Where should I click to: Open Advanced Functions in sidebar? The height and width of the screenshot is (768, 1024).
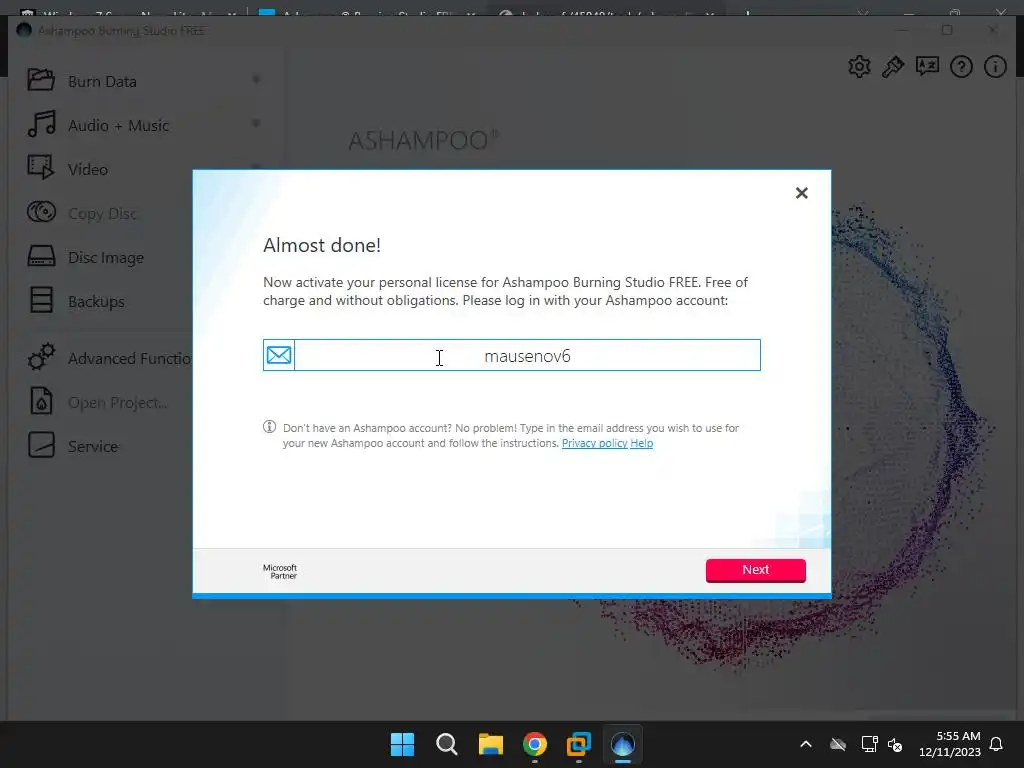pos(129,359)
